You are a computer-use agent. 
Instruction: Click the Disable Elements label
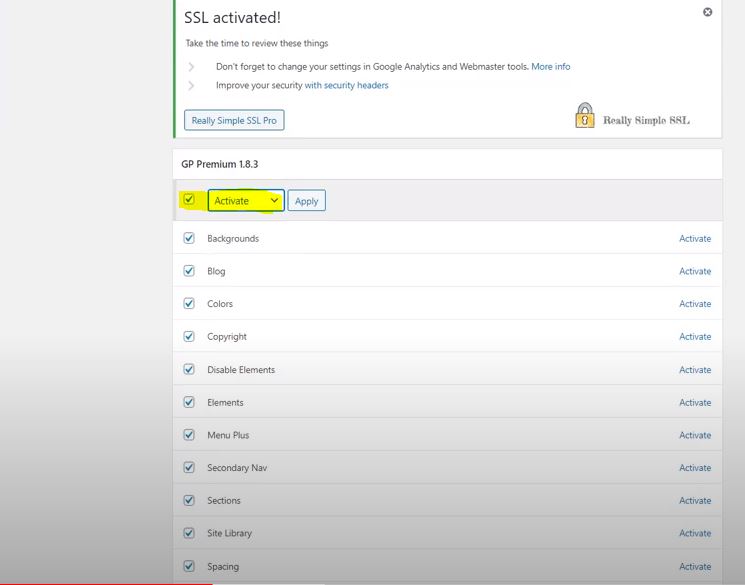click(241, 370)
